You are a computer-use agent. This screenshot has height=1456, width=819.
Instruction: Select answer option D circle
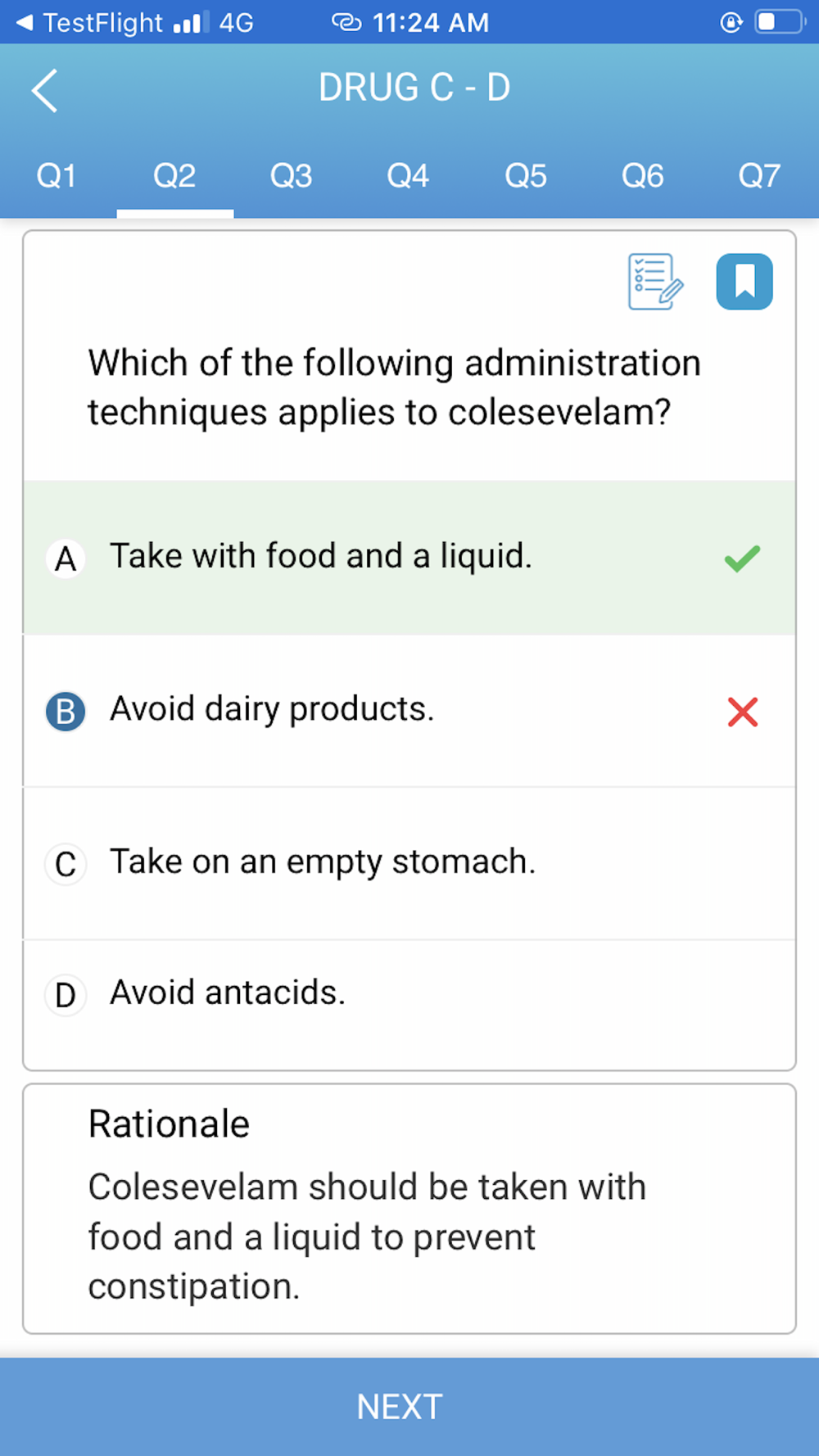click(66, 995)
